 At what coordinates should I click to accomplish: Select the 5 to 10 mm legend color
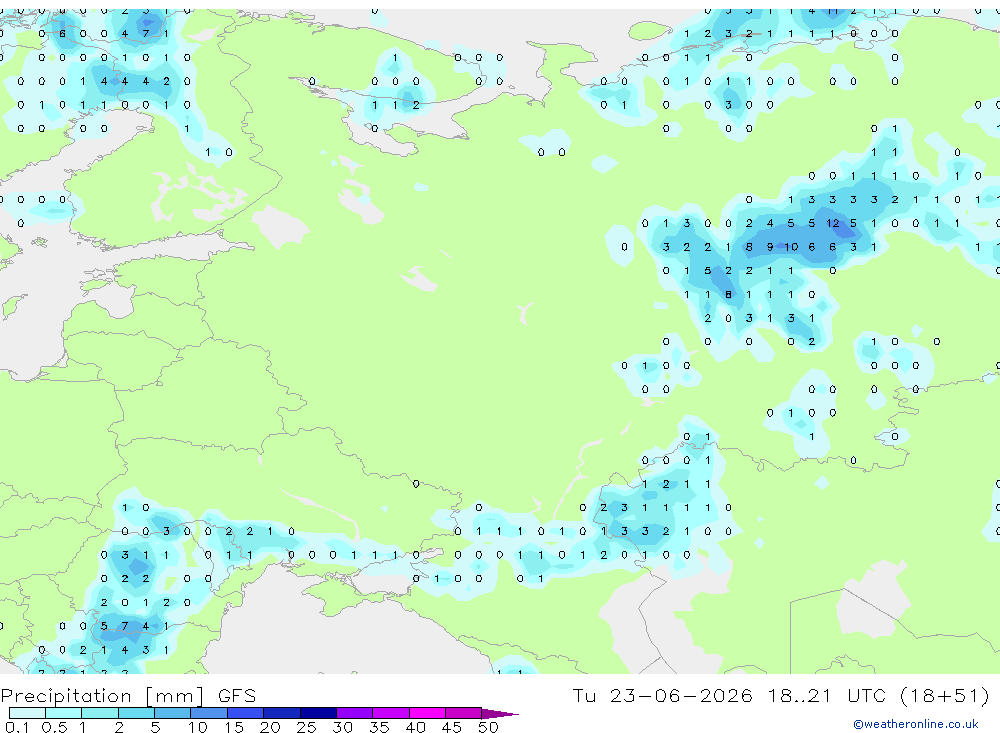tap(172, 713)
